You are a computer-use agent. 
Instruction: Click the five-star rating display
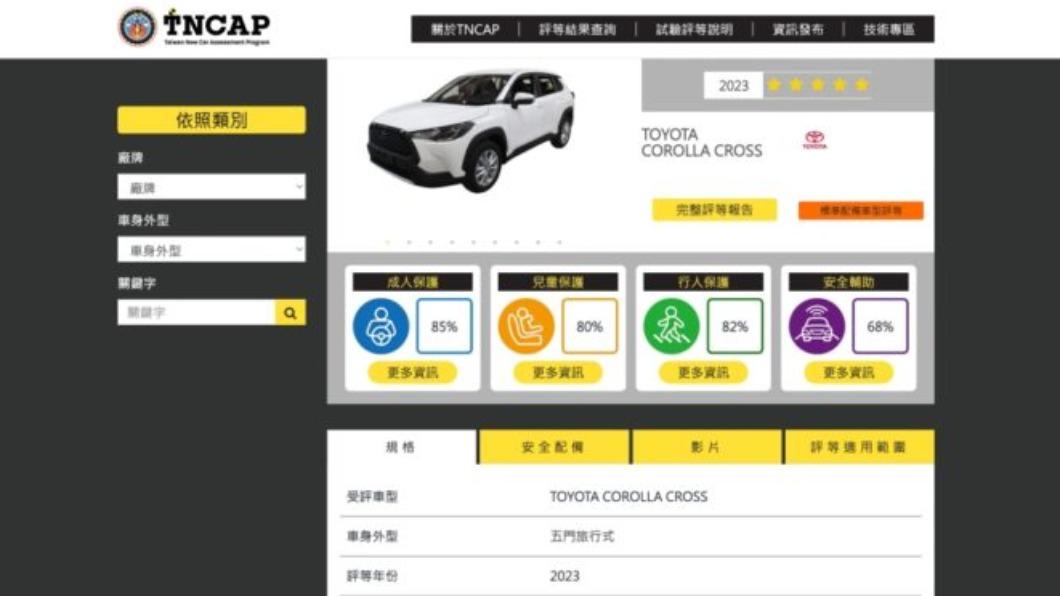818,85
